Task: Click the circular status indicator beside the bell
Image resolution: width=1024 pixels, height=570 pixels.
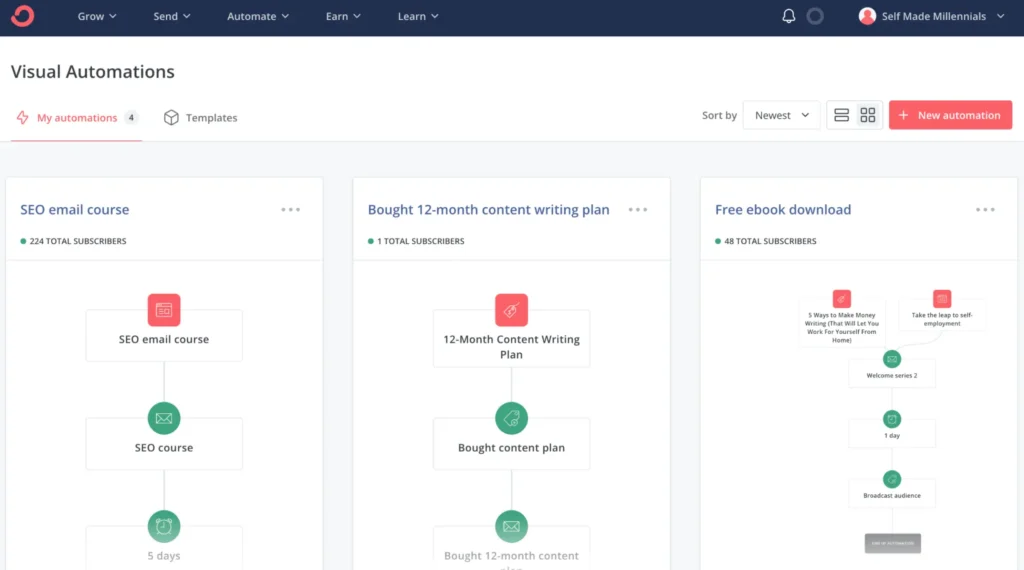Action: 814,16
